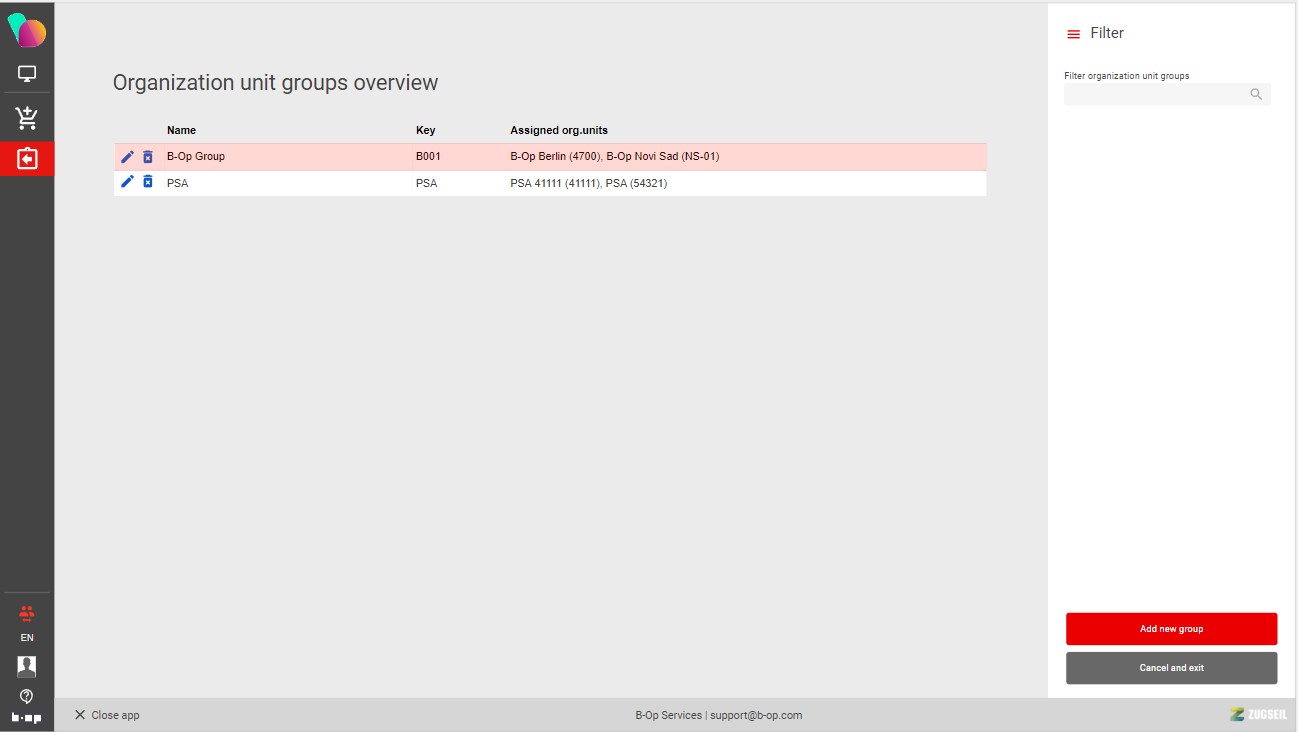Open the monitor dashboard icon in sidebar

pyautogui.click(x=27, y=74)
